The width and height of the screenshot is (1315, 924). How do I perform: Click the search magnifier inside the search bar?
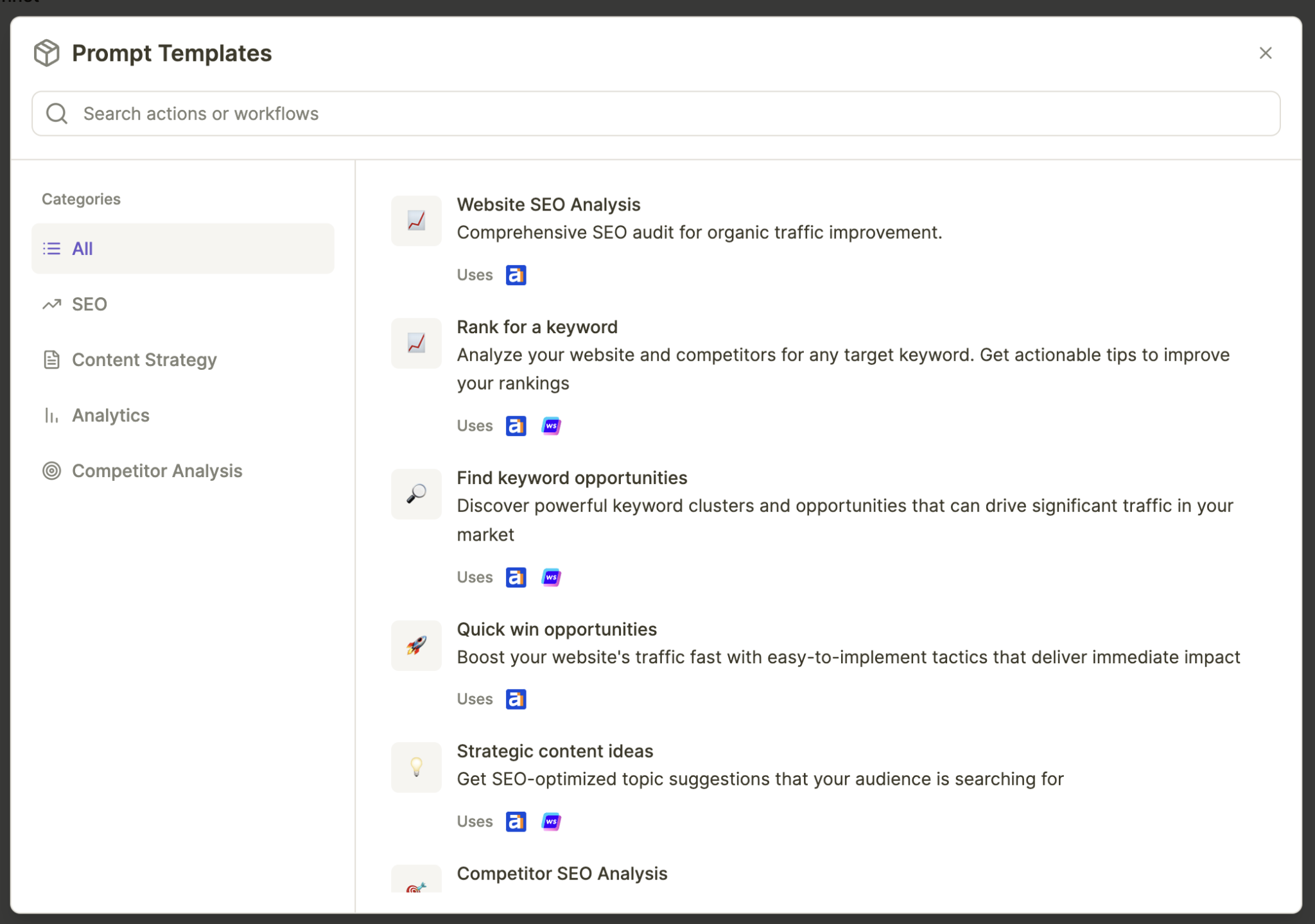pyautogui.click(x=56, y=113)
